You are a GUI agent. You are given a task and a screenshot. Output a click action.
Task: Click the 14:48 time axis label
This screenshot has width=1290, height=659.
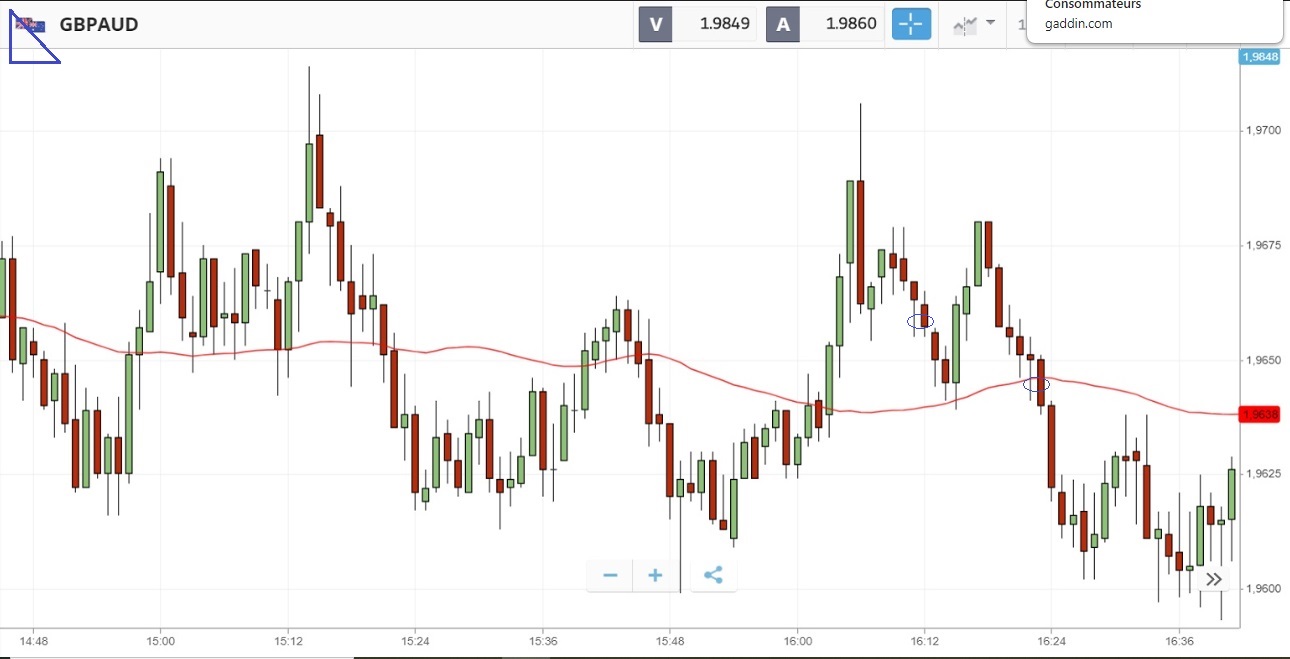[33, 641]
